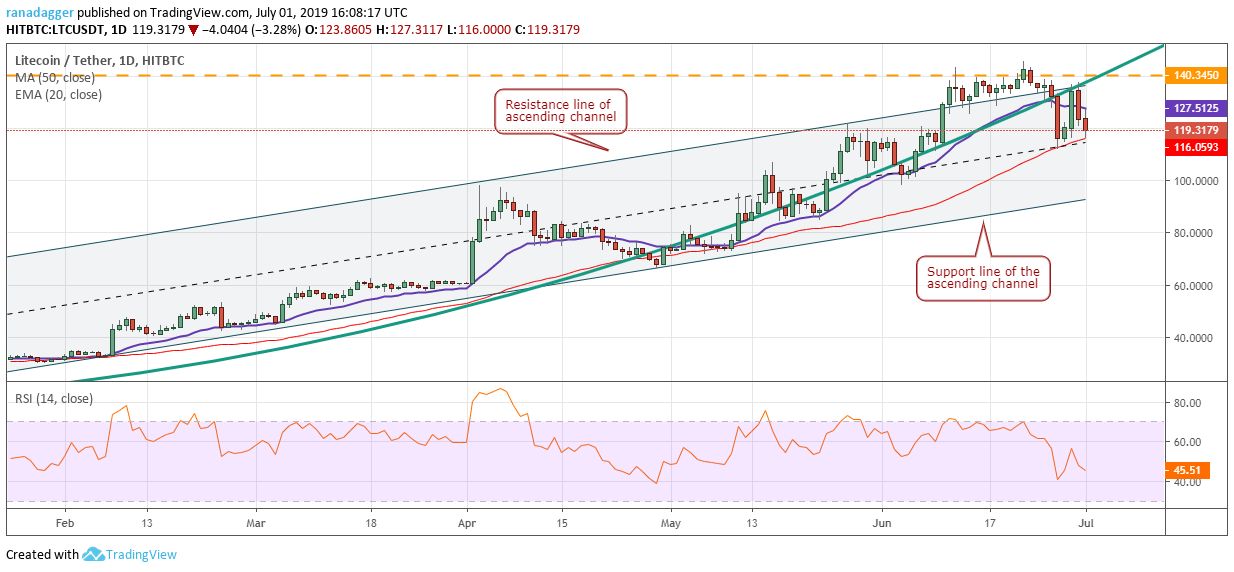The height and width of the screenshot is (572, 1234).
Task: Select the Support line annotation box
Action: pos(982,279)
